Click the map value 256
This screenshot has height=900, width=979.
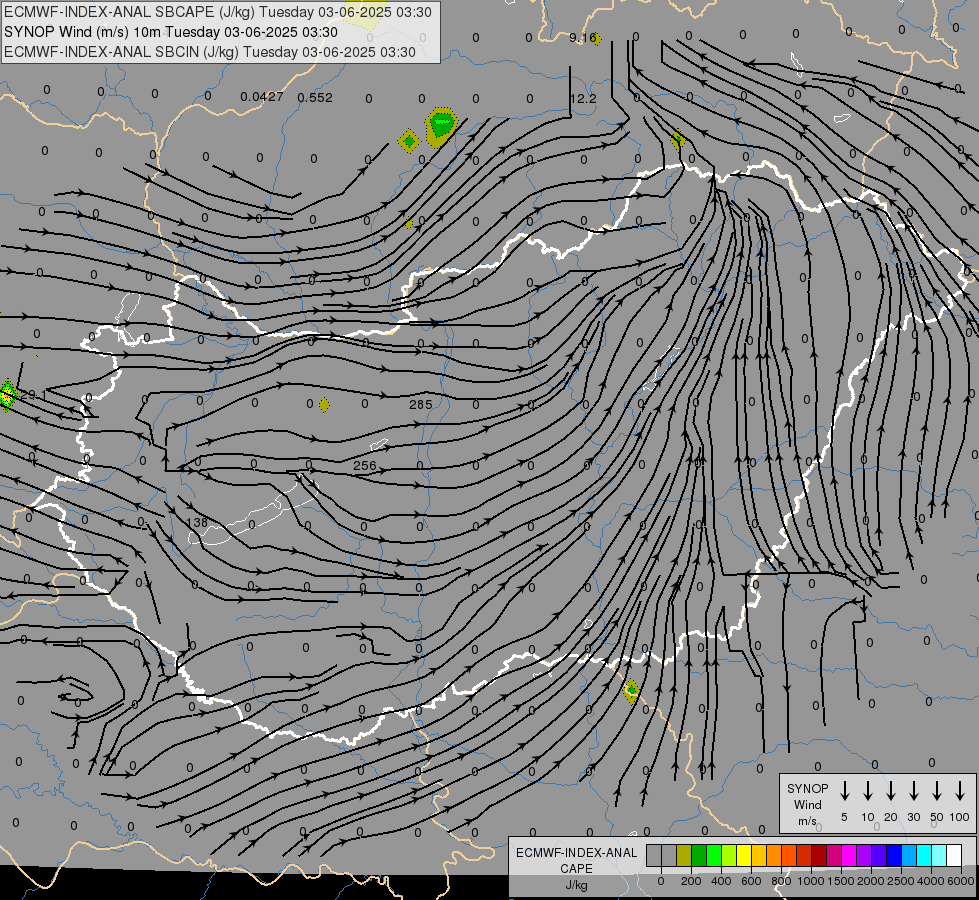click(365, 465)
